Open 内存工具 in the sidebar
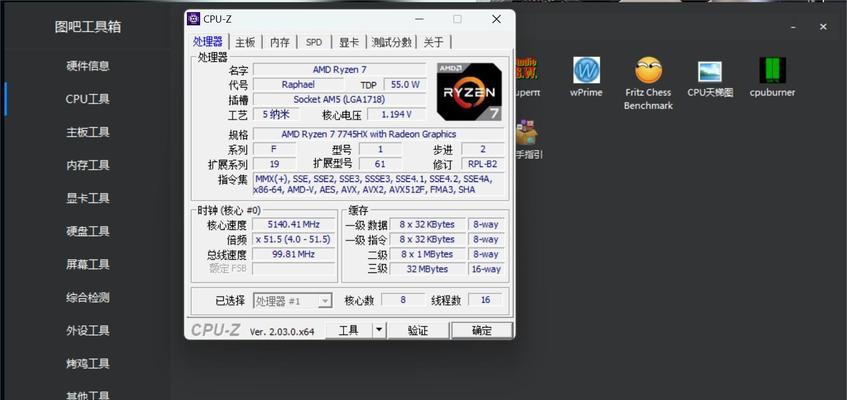Image resolution: width=847 pixels, height=400 pixels. [88, 165]
